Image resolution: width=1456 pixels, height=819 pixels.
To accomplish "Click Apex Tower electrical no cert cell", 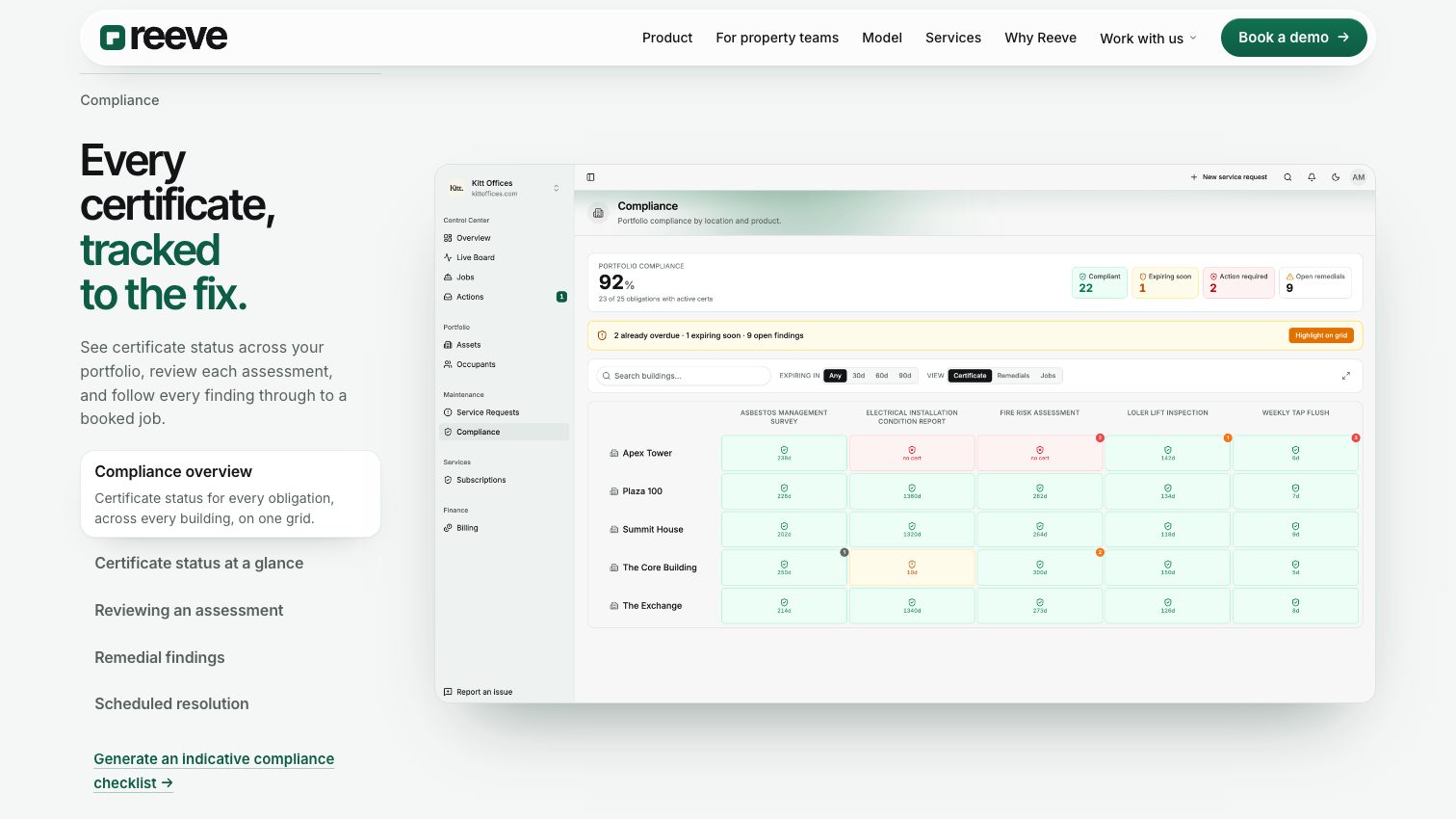I will click(912, 453).
